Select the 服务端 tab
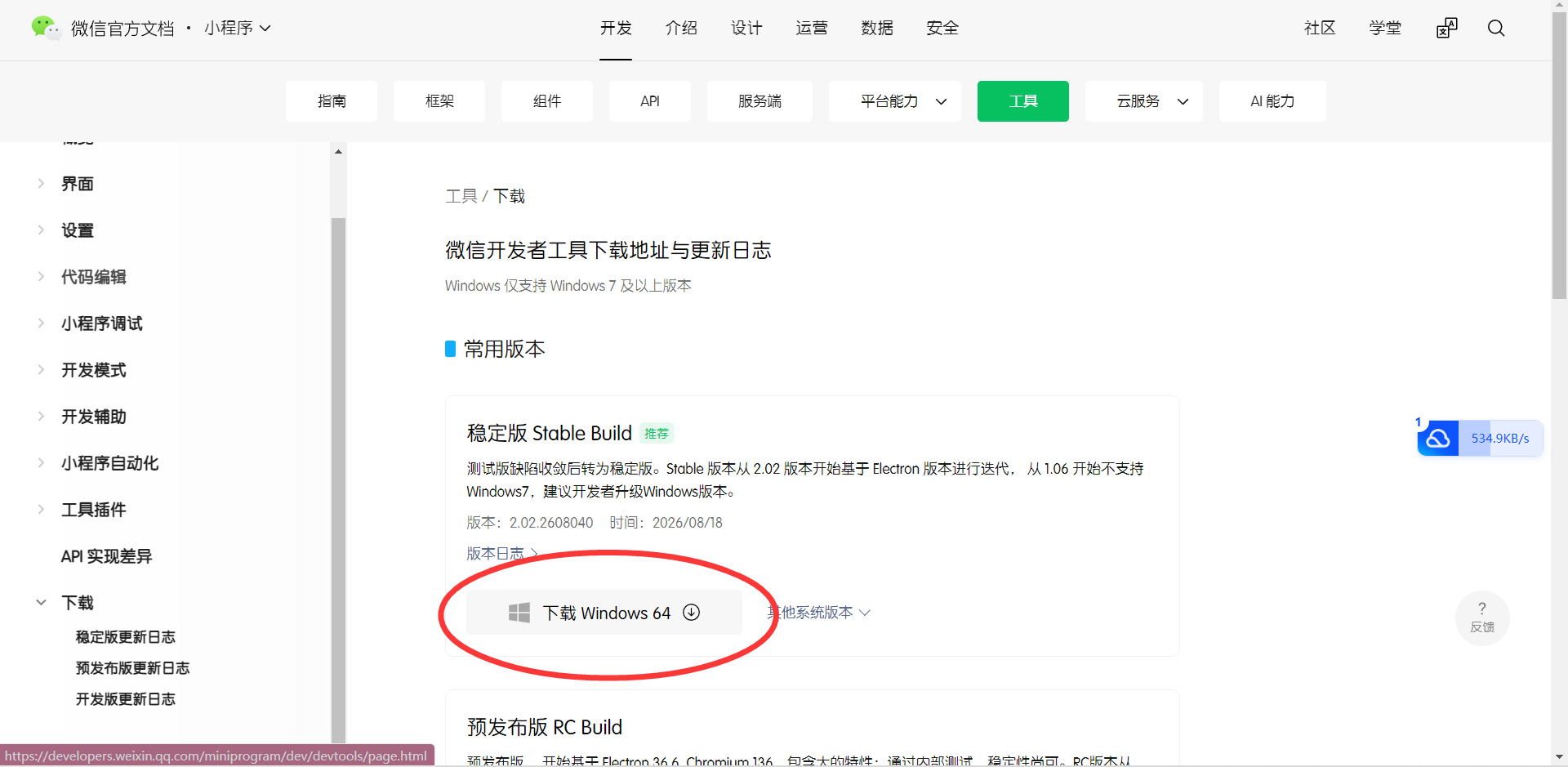Viewport: 1568px width, 767px height. tap(759, 101)
